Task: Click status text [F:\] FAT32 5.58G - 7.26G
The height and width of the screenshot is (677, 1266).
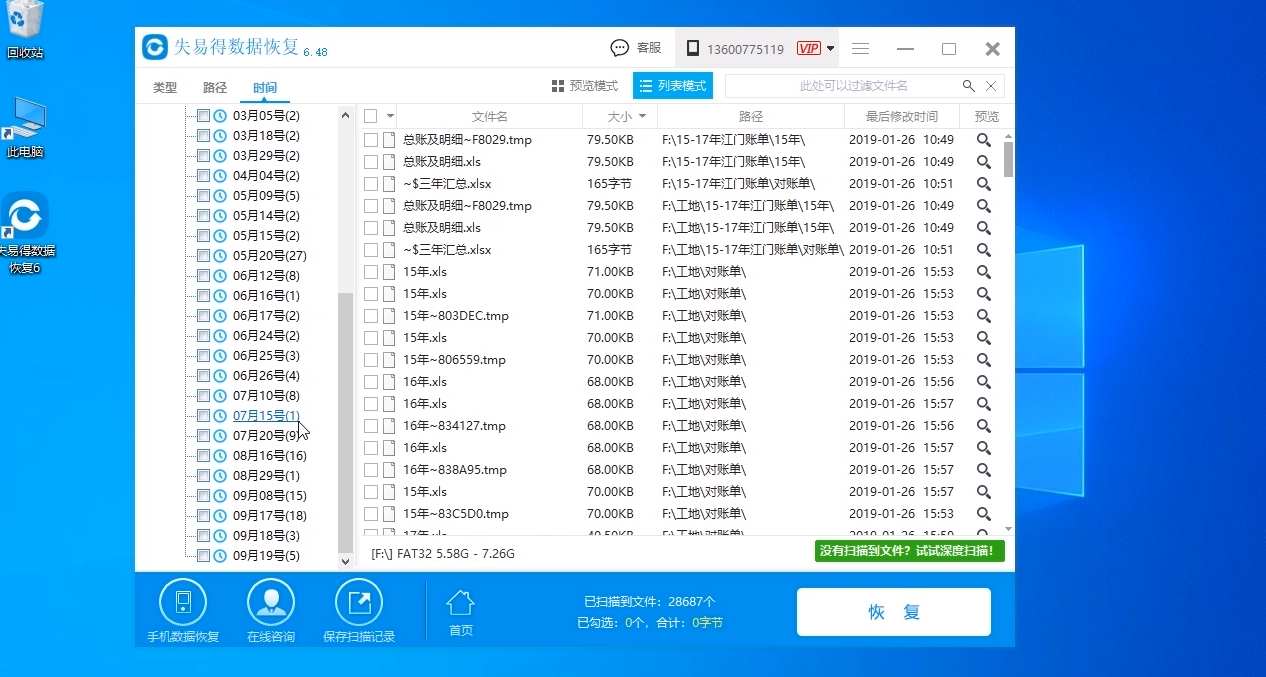Action: pyautogui.click(x=443, y=553)
